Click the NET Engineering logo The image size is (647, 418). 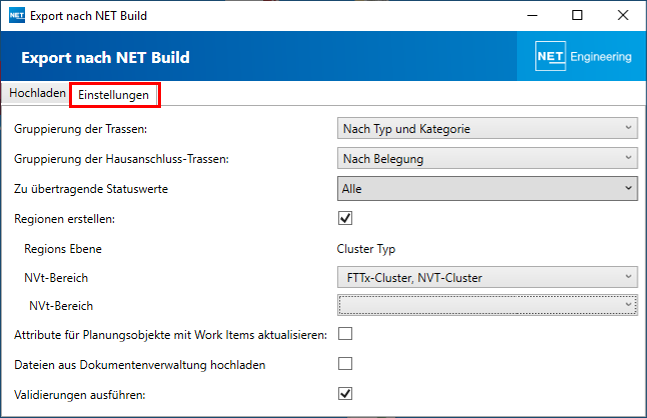583,56
